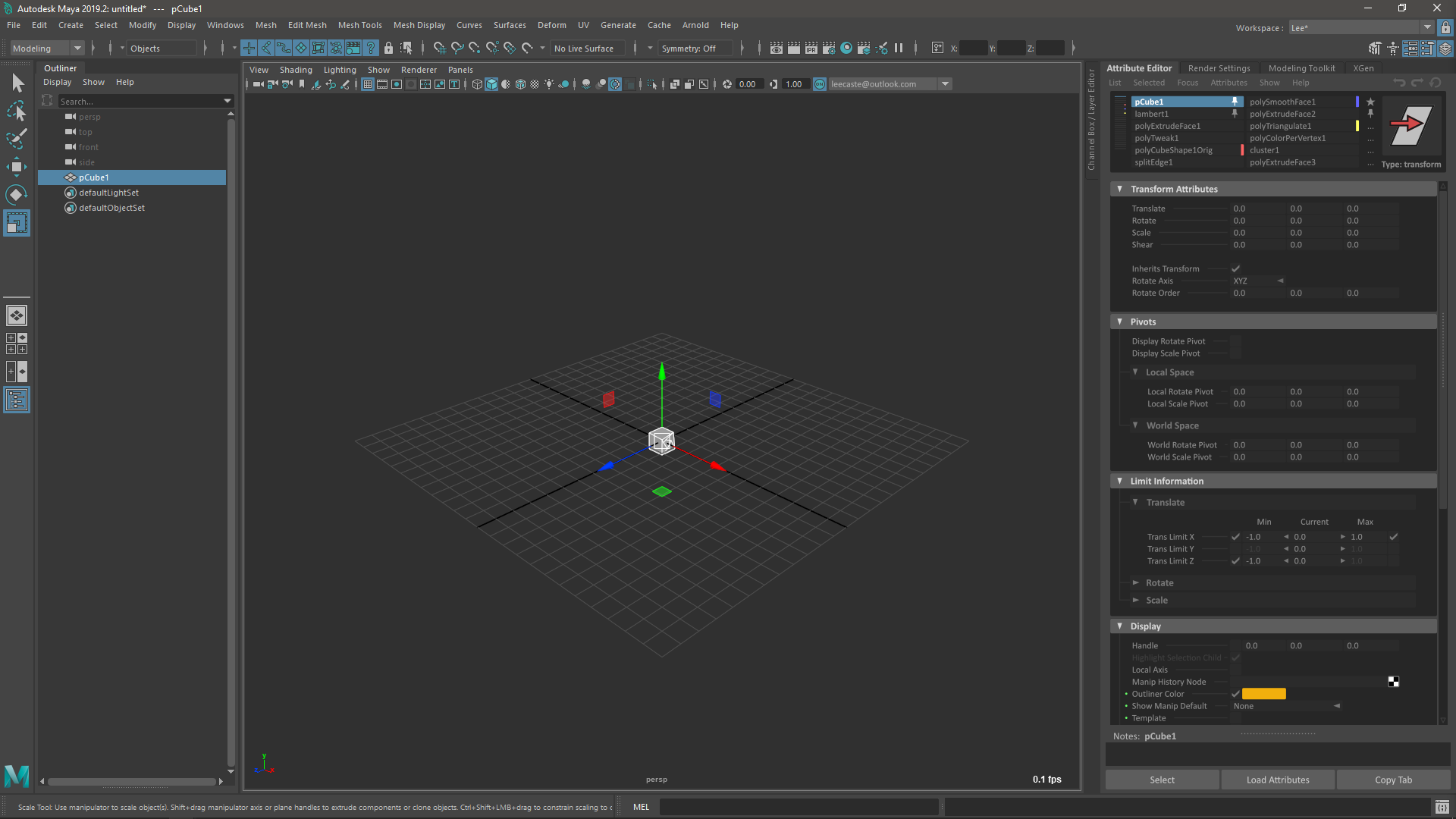
Task: Click the Copy Tab button
Action: pyautogui.click(x=1393, y=779)
